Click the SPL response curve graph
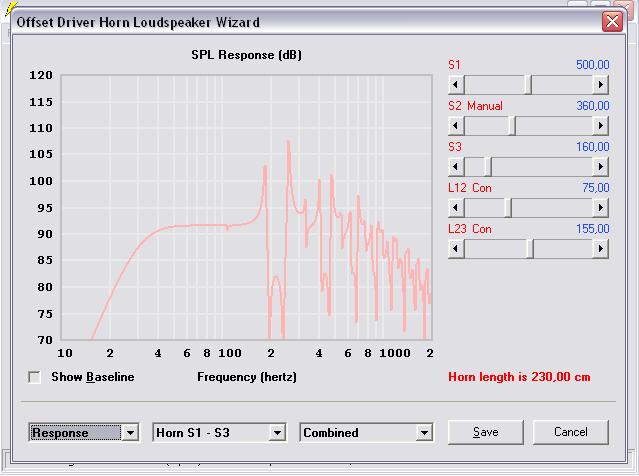 point(247,207)
